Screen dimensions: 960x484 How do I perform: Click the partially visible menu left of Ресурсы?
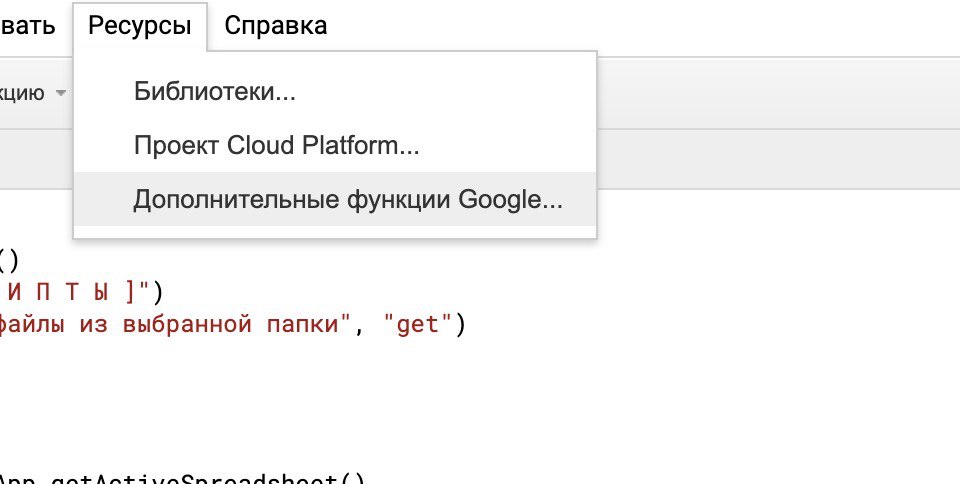28,26
